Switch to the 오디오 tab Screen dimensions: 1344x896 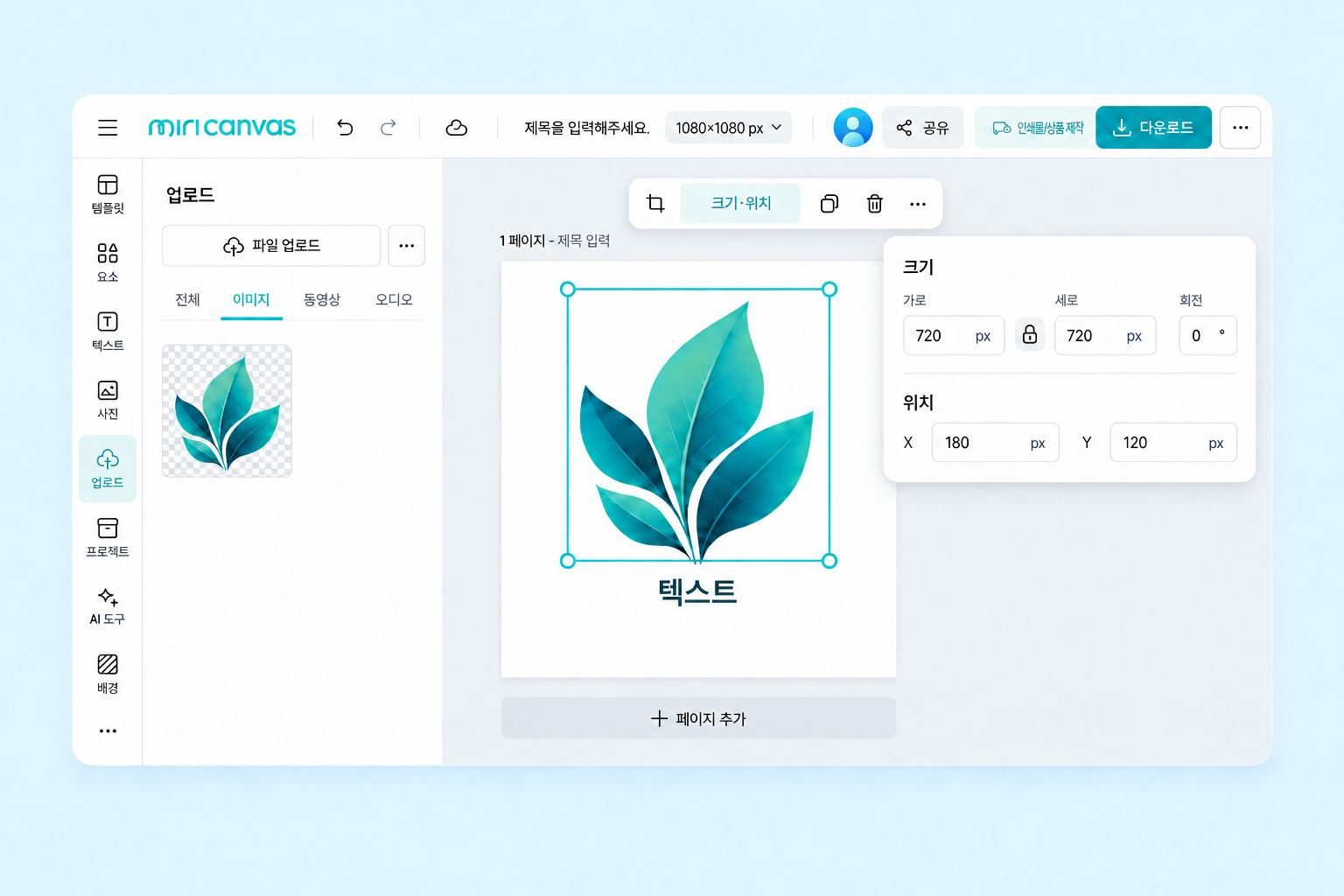point(394,299)
